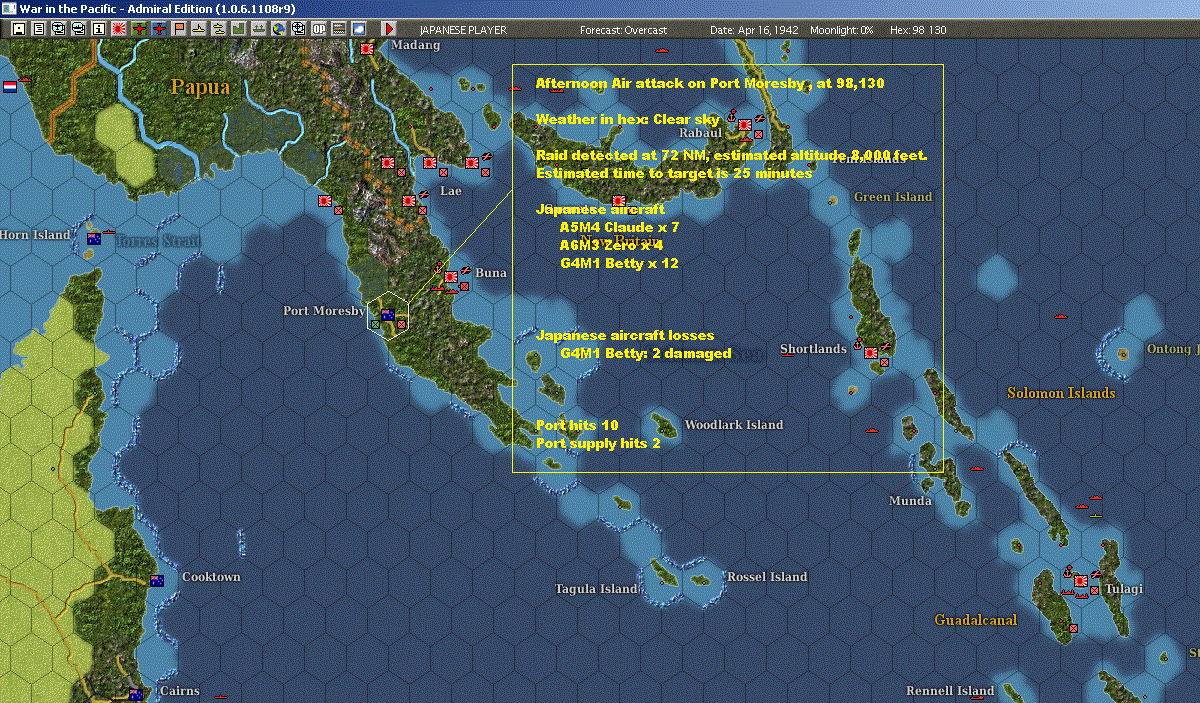1200x703 pixels.
Task: Click the crosshair target toolbar icon
Action: pyautogui.click(x=298, y=29)
